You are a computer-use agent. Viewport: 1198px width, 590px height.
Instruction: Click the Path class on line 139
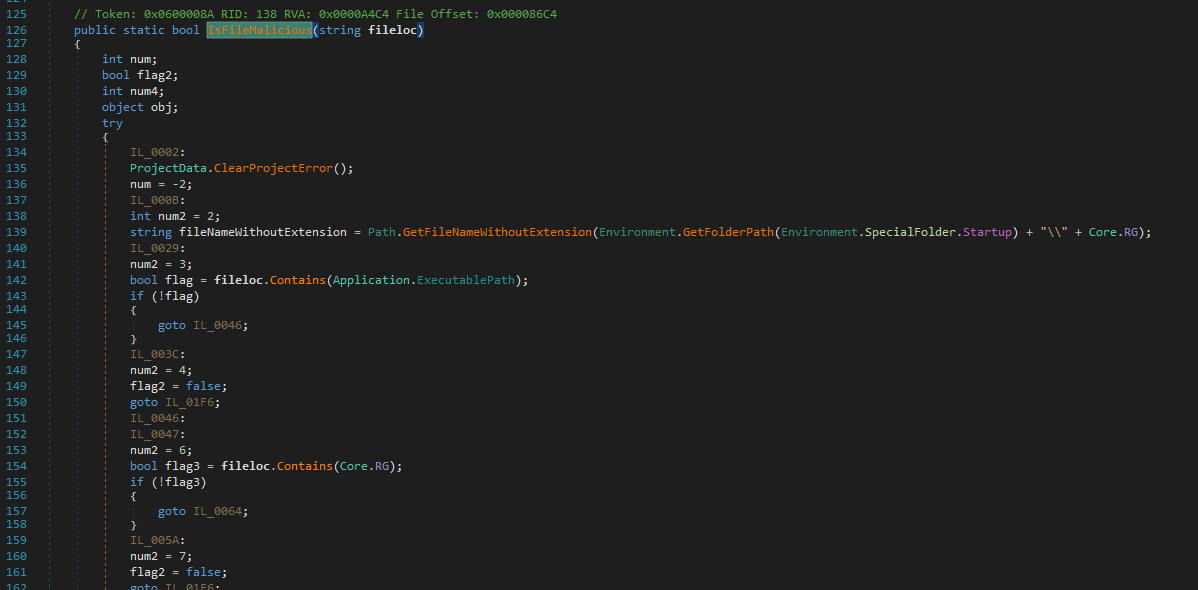pyautogui.click(x=382, y=232)
